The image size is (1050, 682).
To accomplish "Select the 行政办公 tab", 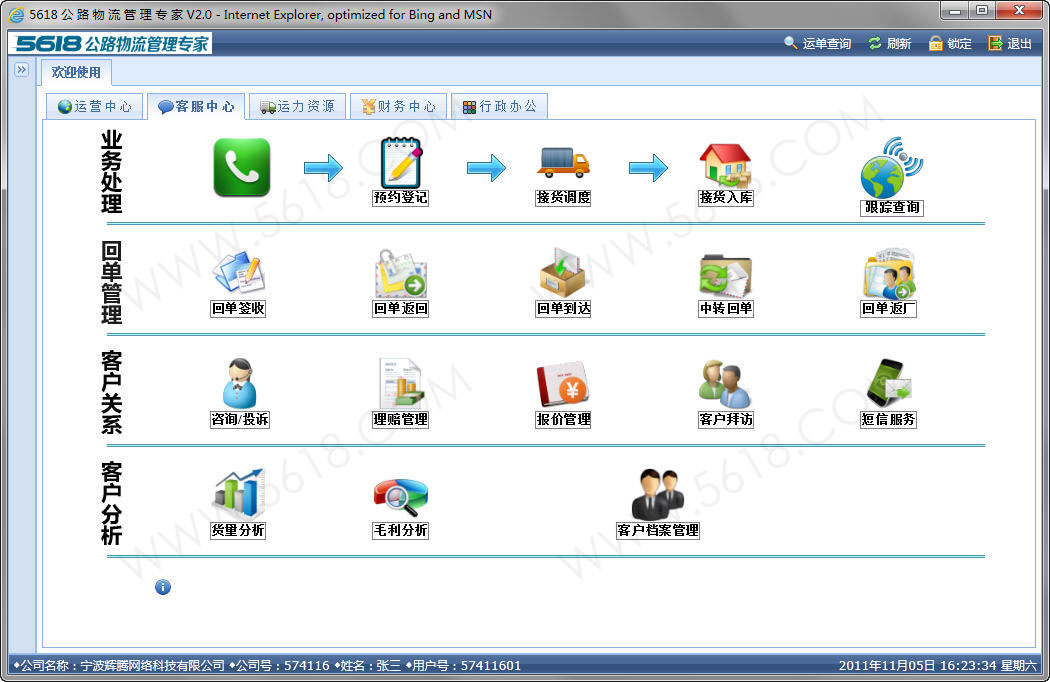I will [500, 107].
